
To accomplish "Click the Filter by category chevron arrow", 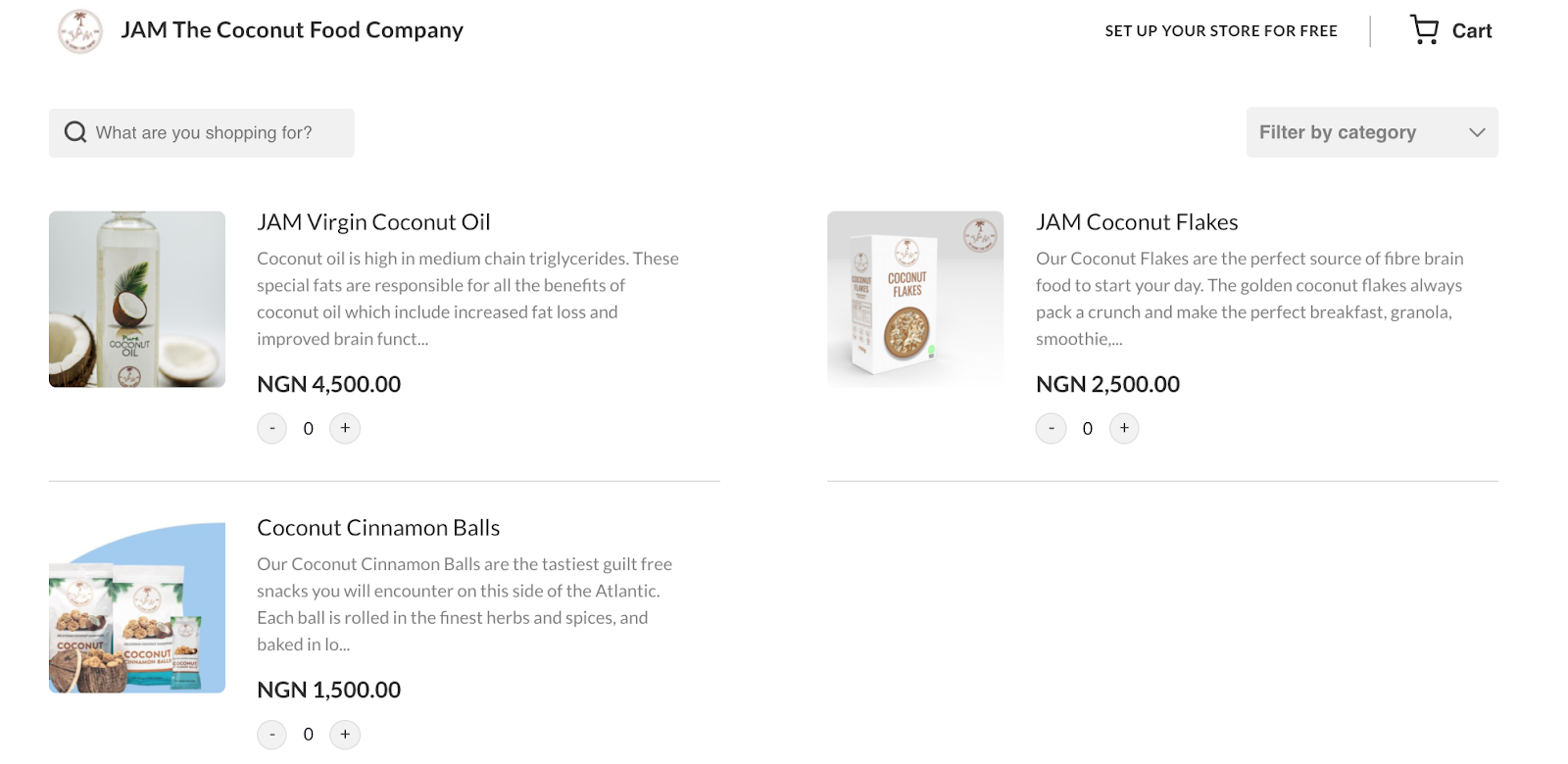I will (1477, 132).
